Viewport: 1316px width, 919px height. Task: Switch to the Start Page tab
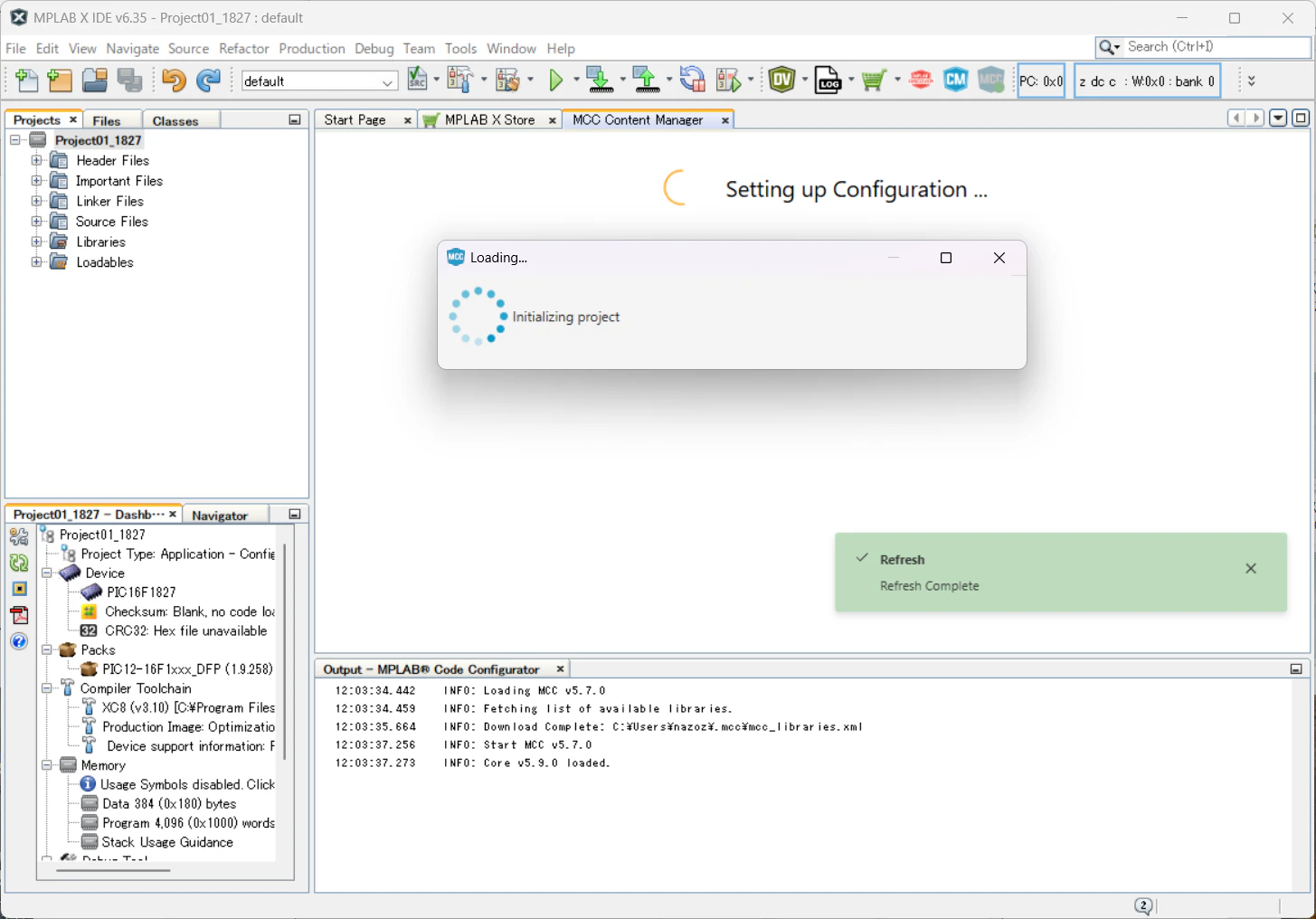[x=355, y=119]
